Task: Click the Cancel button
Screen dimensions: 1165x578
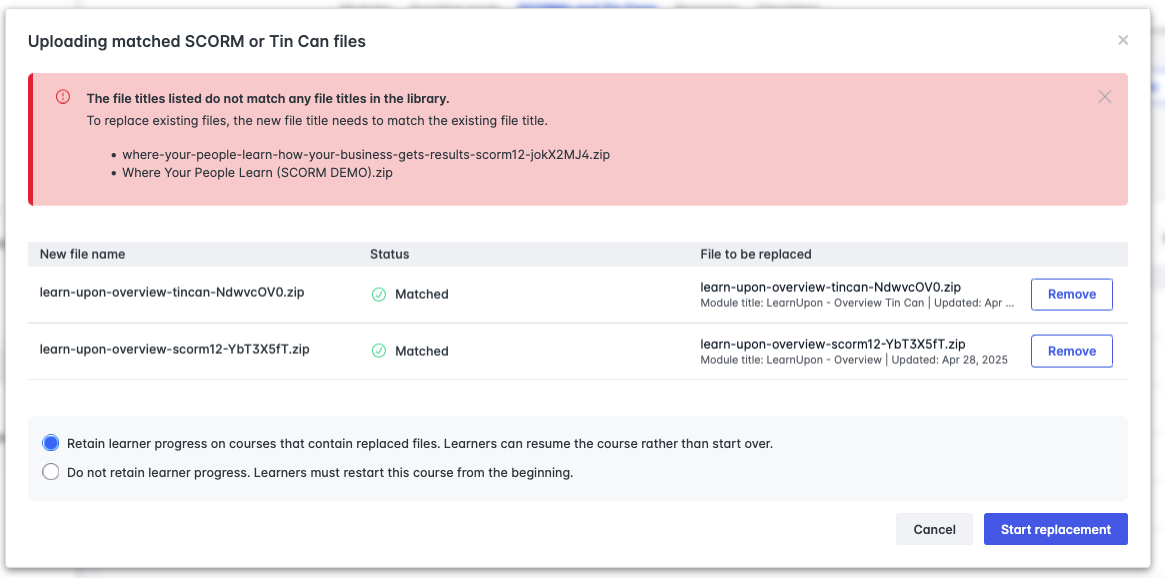Action: [x=934, y=528]
